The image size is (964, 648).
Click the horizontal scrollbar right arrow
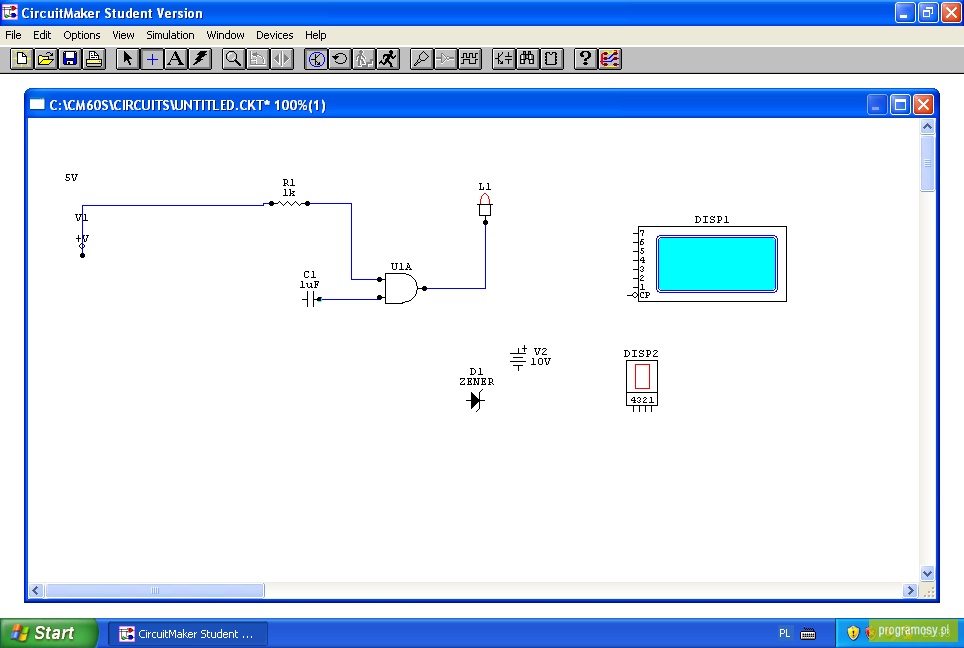click(911, 590)
